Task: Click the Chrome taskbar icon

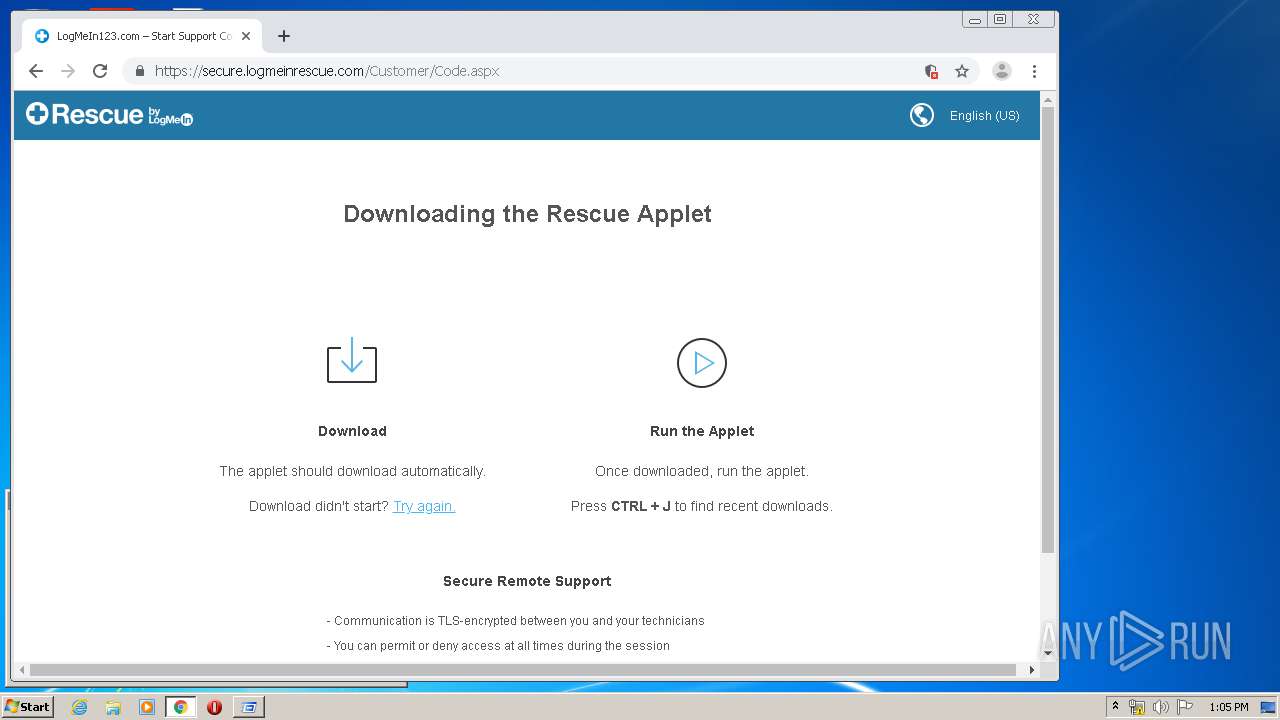Action: coord(180,707)
